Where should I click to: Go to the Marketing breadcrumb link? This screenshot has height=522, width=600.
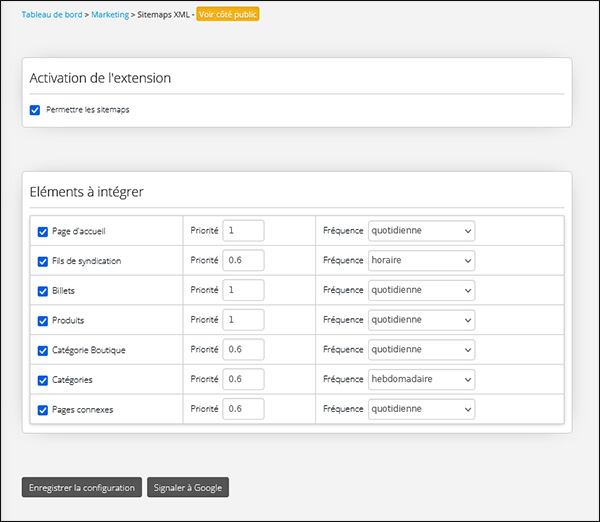point(110,15)
